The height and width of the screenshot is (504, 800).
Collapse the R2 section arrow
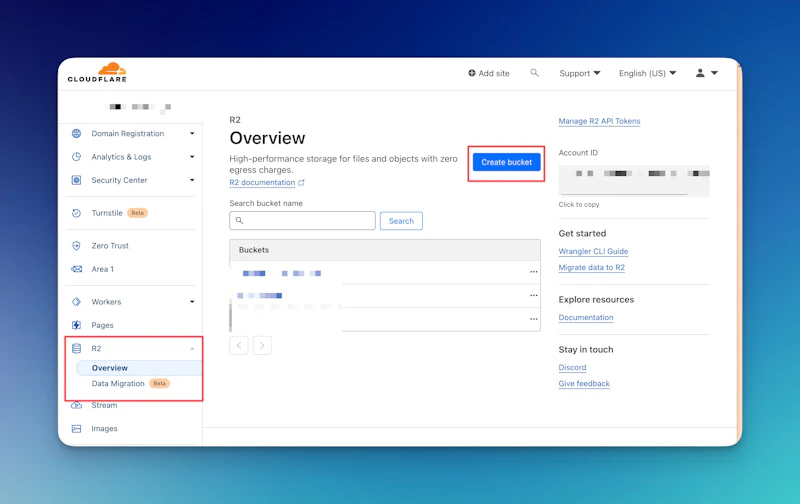192,348
